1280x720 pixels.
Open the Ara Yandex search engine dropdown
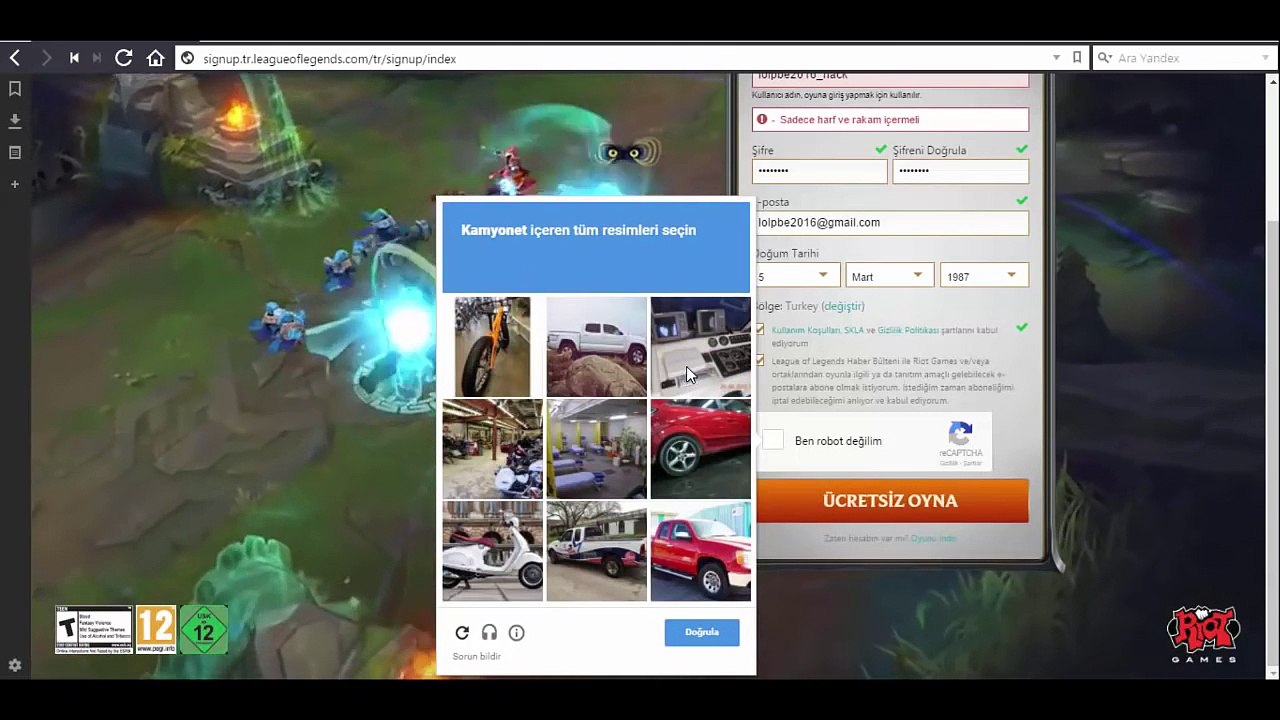click(1266, 58)
